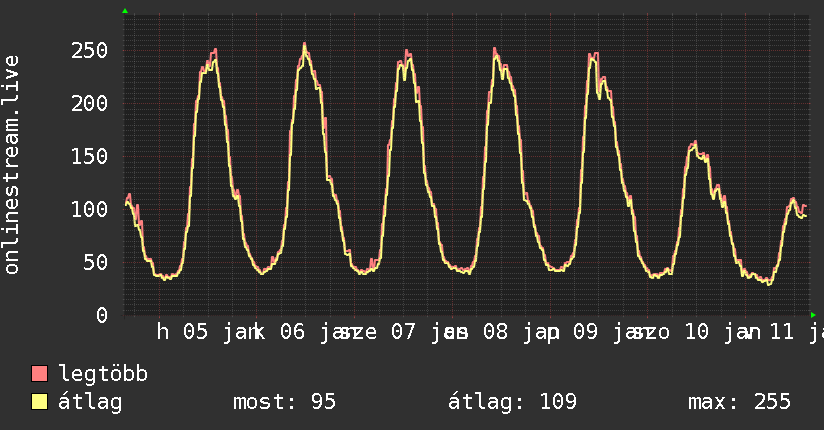Click the 05 date label
Image resolution: width=824 pixels, height=430 pixels.
(195, 332)
